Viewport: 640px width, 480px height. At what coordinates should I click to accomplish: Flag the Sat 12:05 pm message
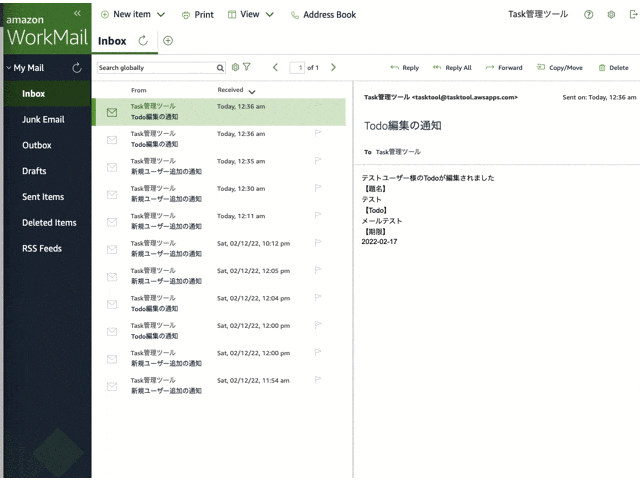tap(318, 270)
